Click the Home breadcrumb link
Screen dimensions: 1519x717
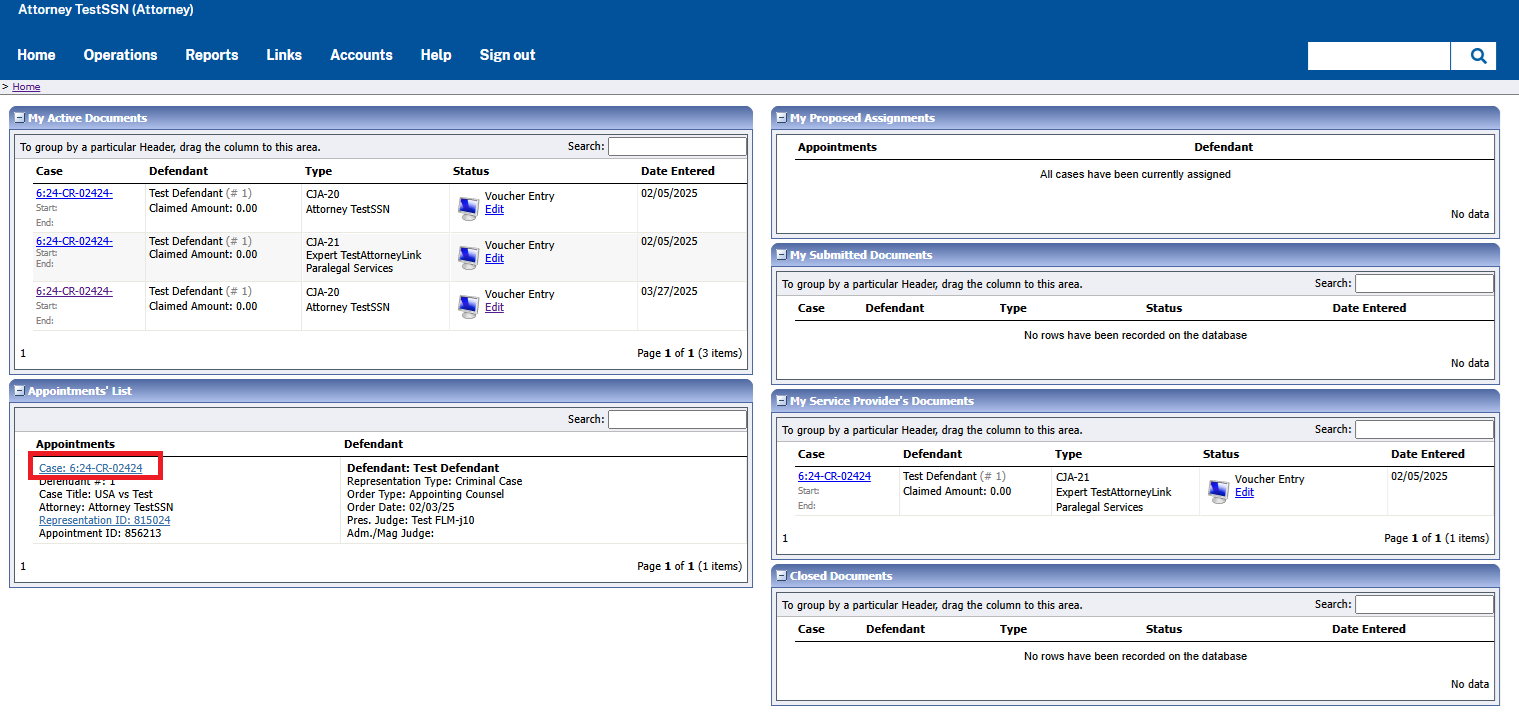[26, 87]
